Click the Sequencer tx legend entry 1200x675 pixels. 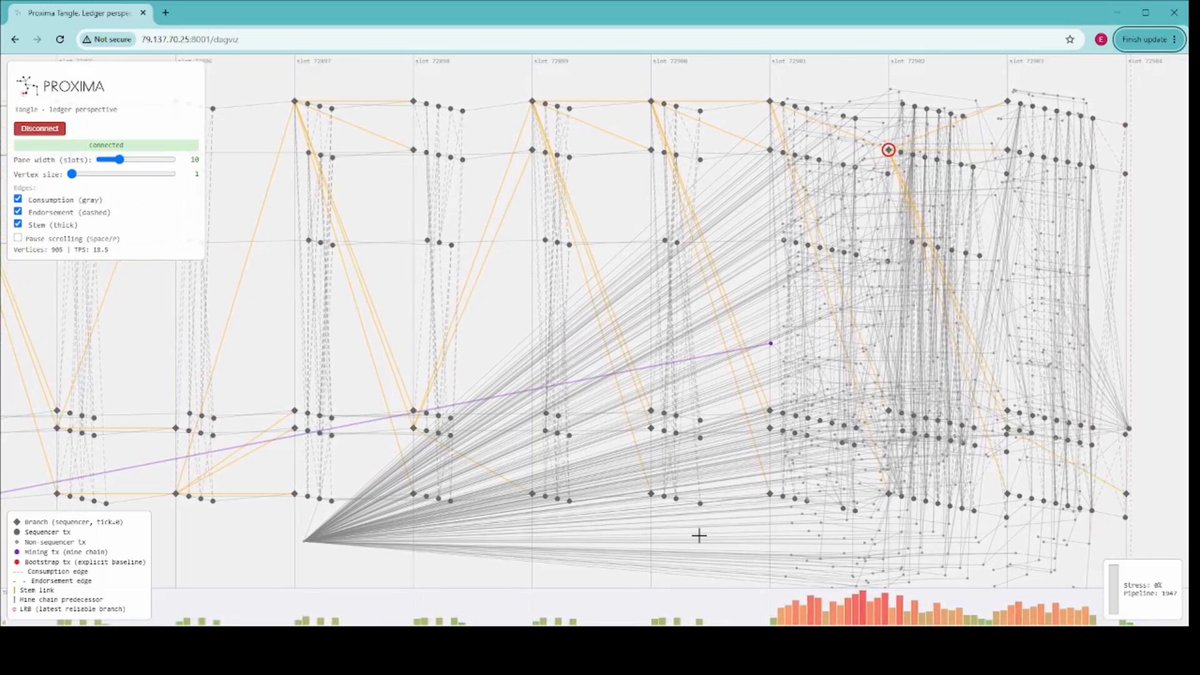(41, 533)
